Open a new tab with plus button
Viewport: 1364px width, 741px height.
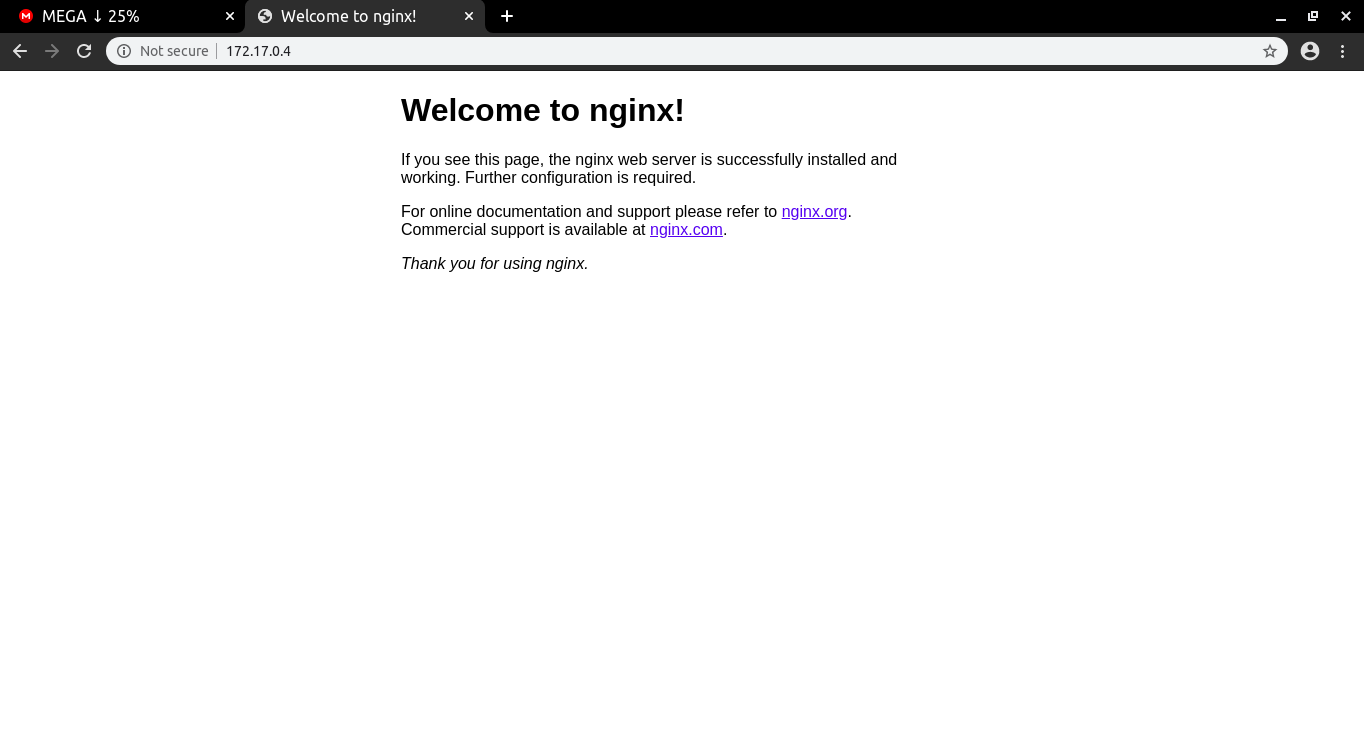pos(507,16)
